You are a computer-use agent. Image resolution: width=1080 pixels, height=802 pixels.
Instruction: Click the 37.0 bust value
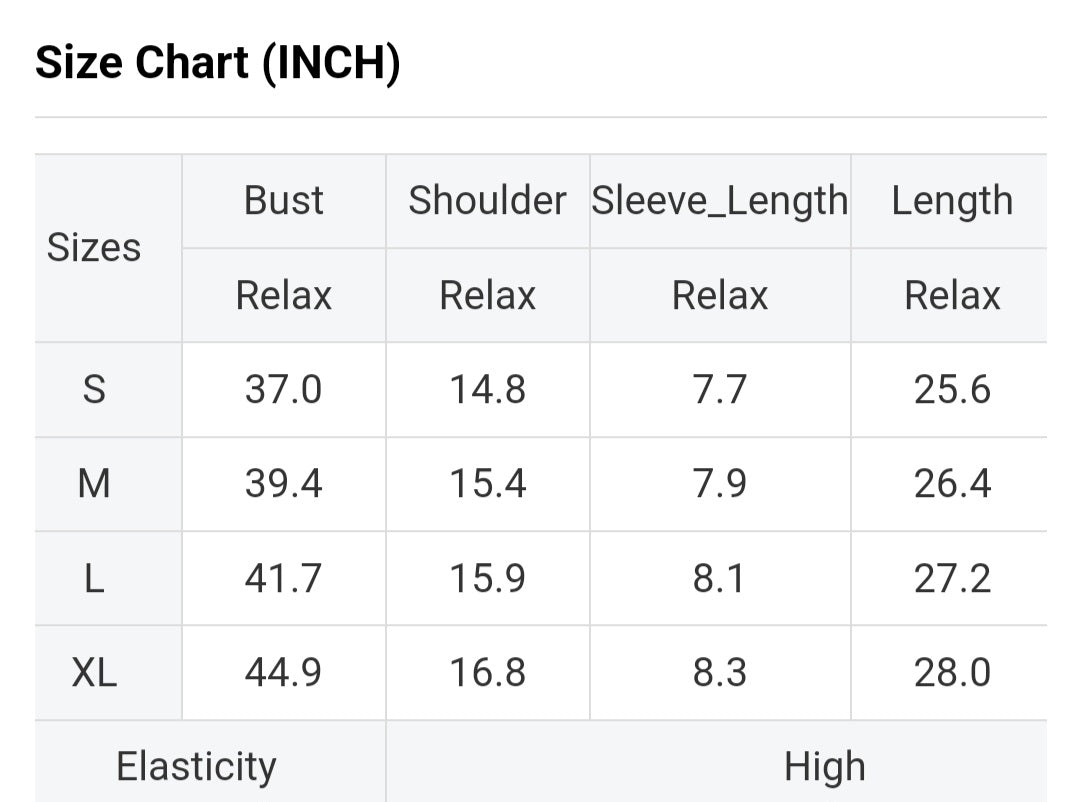coord(284,389)
